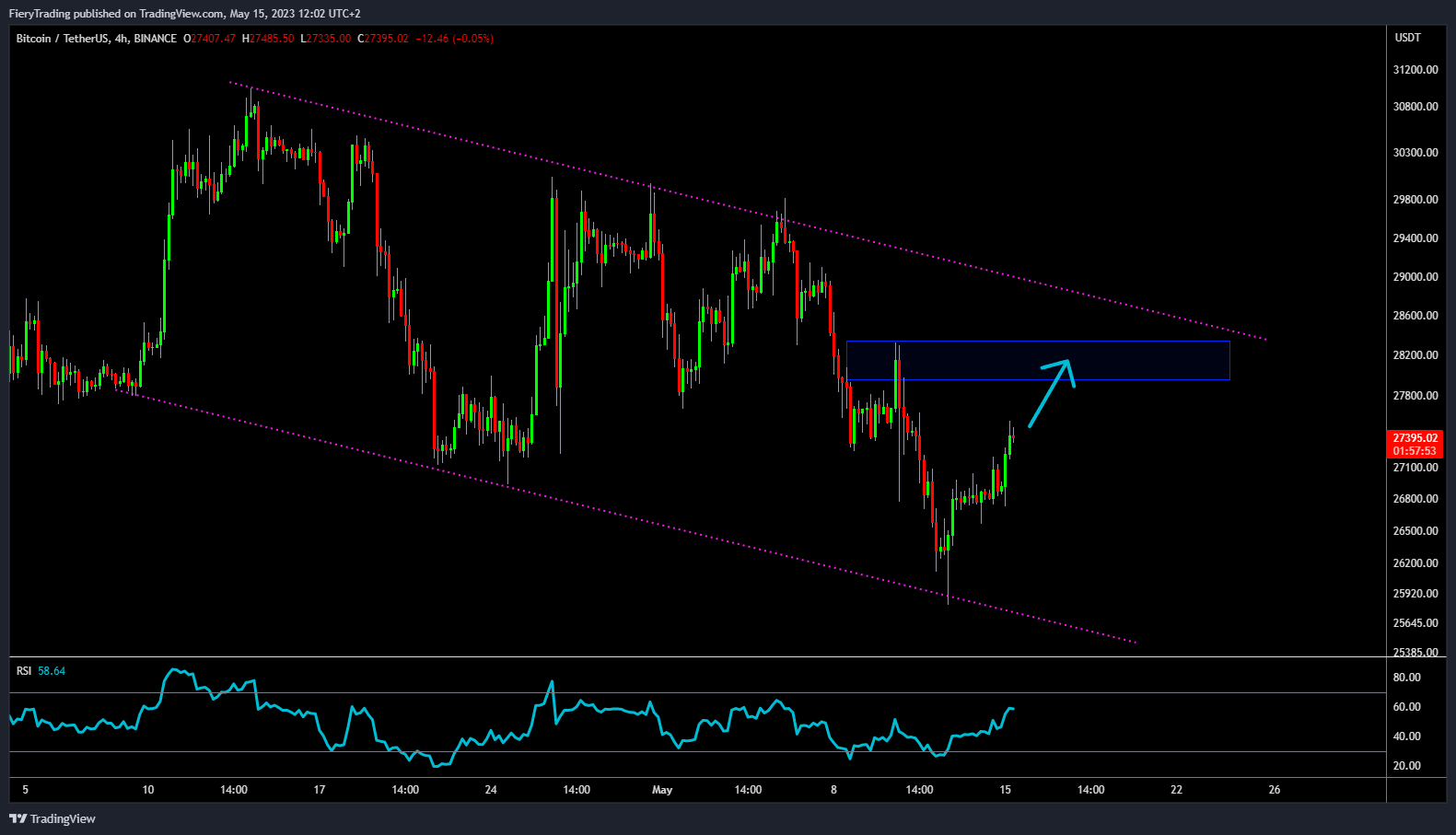
Task: Click the 27800.00 price axis label
Action: coord(1415,396)
